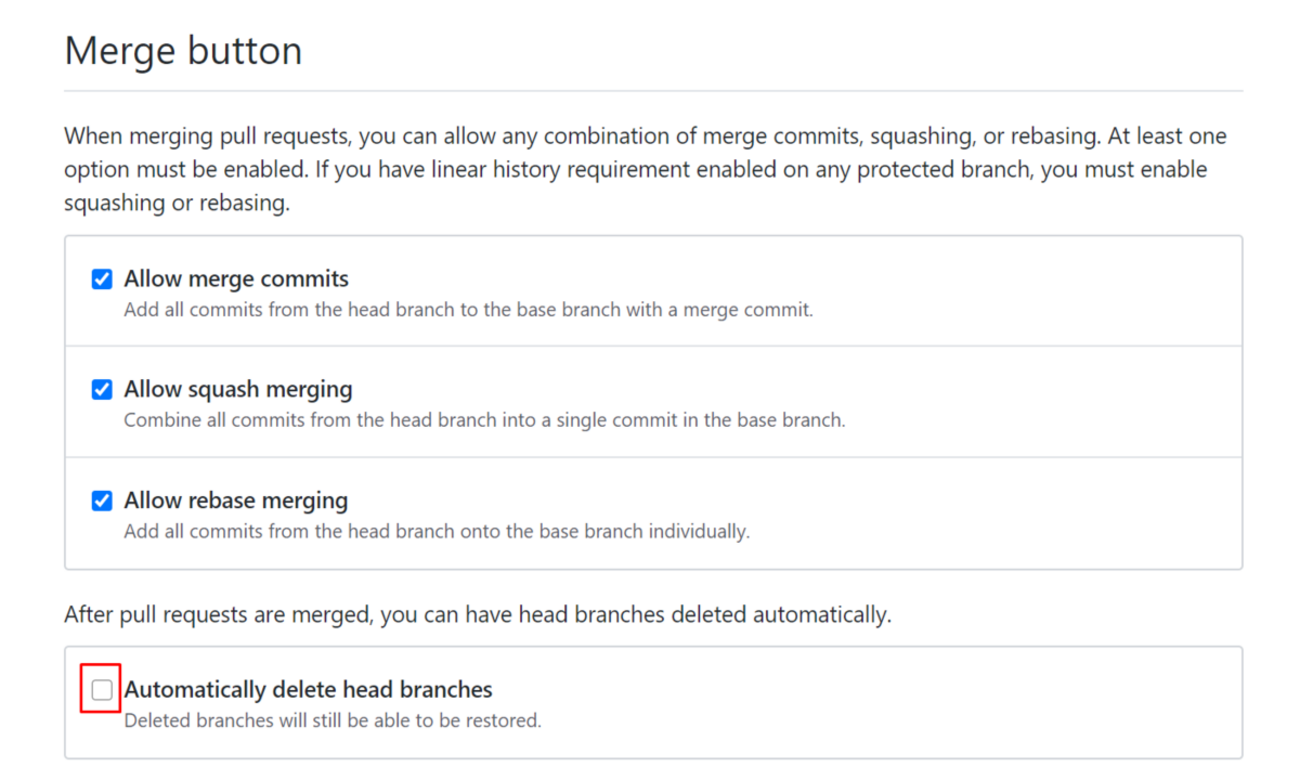Click the short line "squashing or rebasing."
The width and height of the screenshot is (1300, 780).
[176, 202]
